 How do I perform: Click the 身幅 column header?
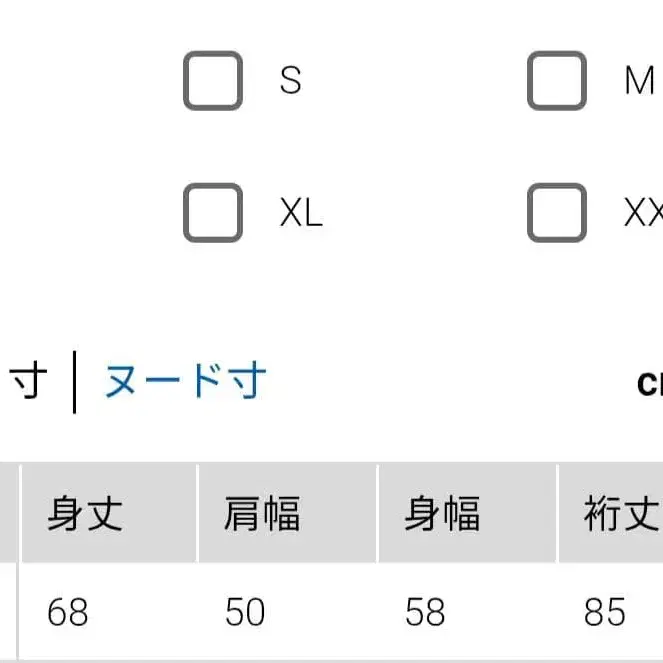(442, 514)
